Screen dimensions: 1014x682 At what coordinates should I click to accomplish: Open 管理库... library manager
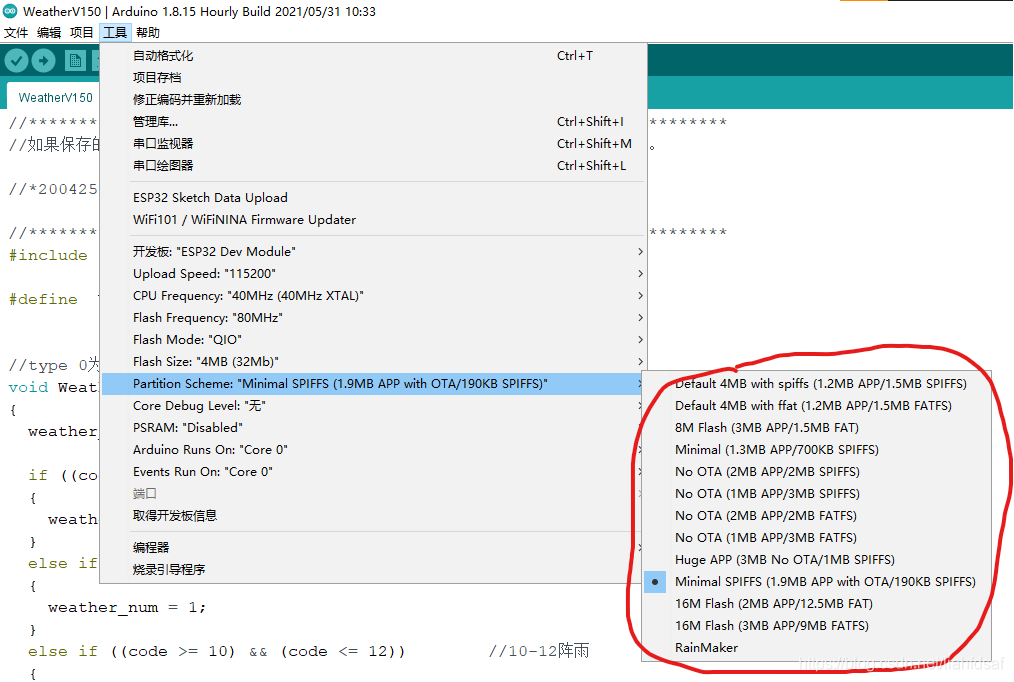[x=374, y=122]
